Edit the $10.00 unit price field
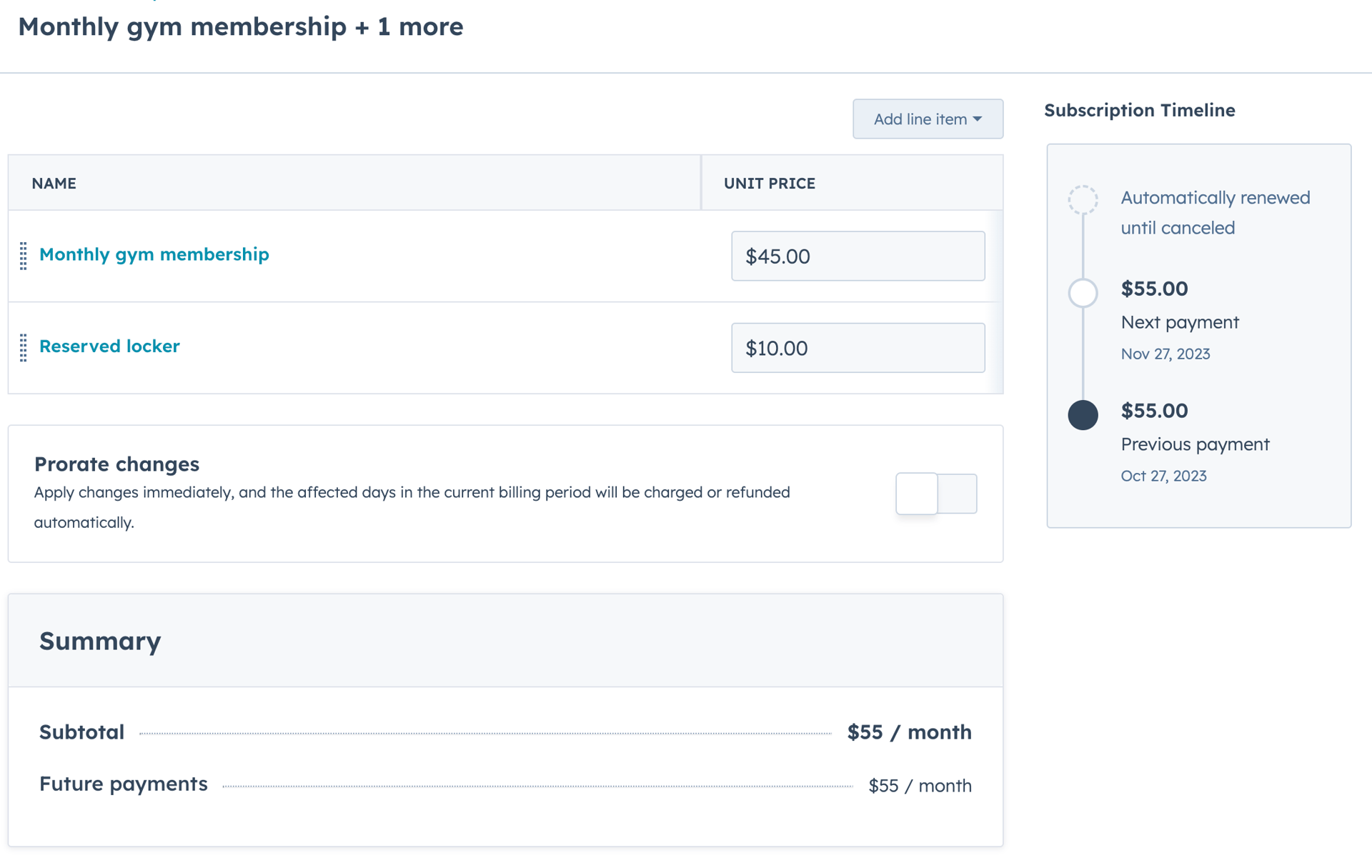 tap(857, 348)
